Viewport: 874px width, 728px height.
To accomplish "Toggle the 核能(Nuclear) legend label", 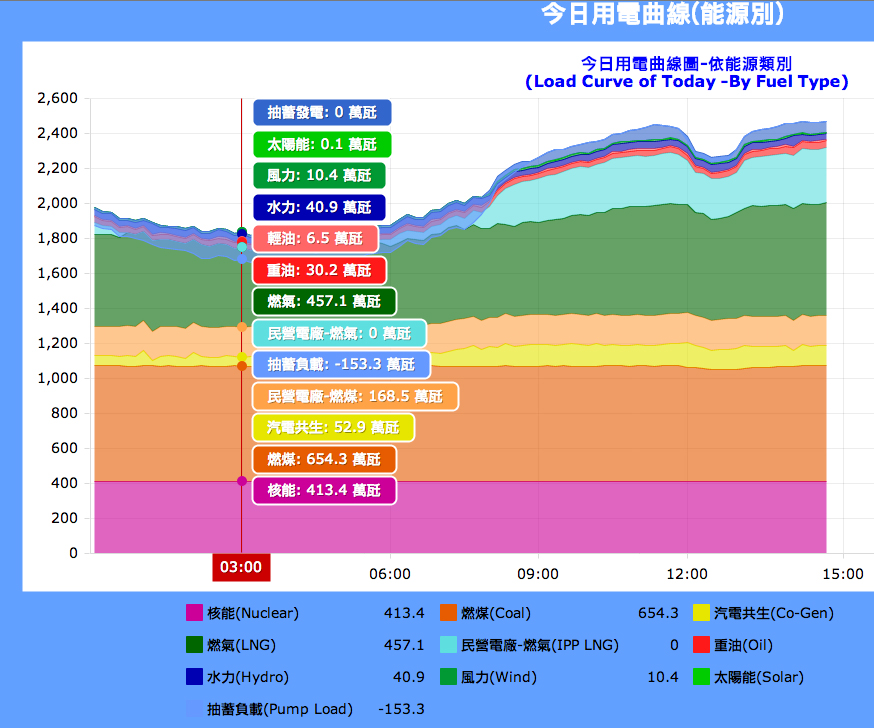I will click(253, 613).
